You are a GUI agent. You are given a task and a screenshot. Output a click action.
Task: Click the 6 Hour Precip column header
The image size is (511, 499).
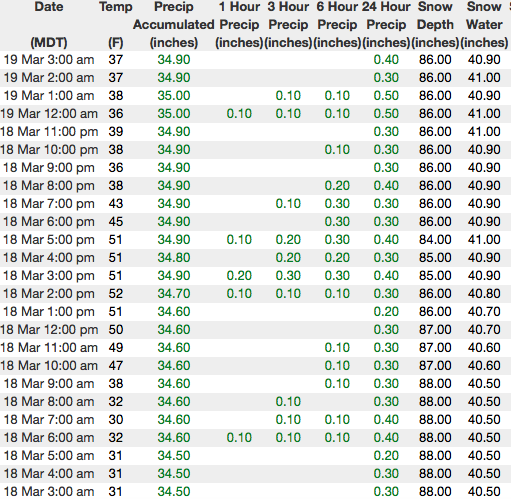point(337,25)
